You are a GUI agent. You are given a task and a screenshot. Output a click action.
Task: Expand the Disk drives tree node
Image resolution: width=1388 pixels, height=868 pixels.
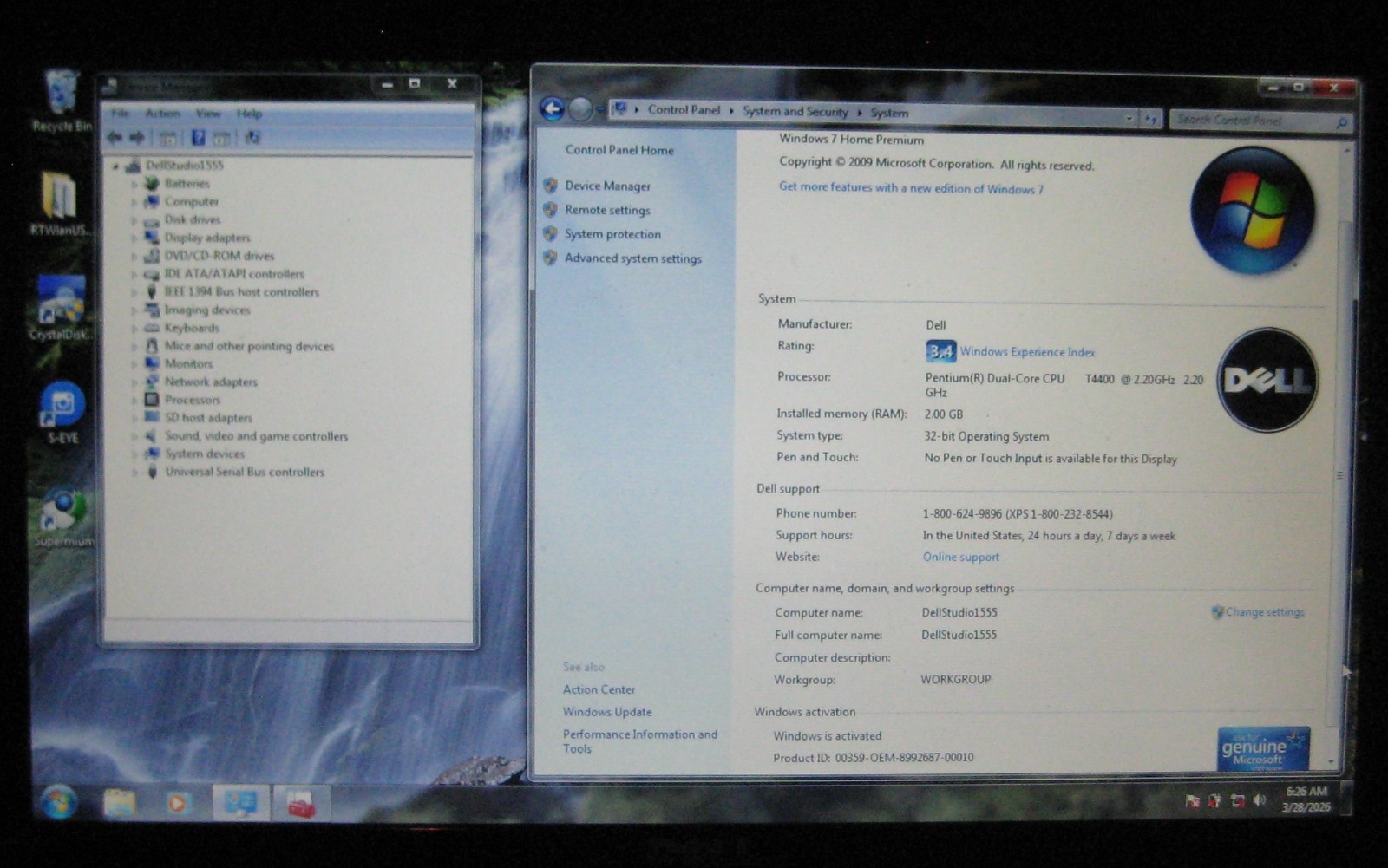[134, 220]
